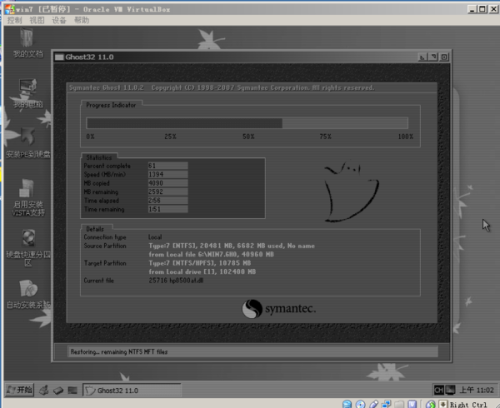Open the 帮助 menu in VirtualBox

pyautogui.click(x=81, y=20)
